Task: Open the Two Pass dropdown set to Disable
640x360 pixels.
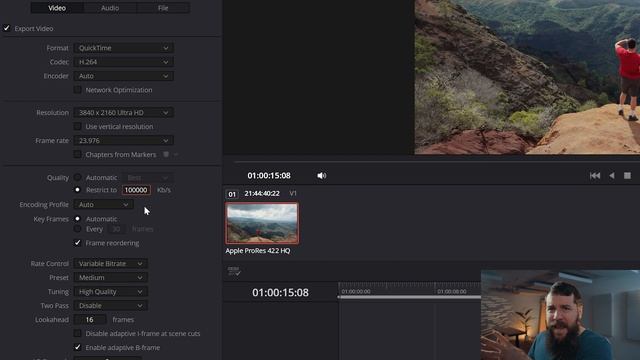Action: point(110,305)
